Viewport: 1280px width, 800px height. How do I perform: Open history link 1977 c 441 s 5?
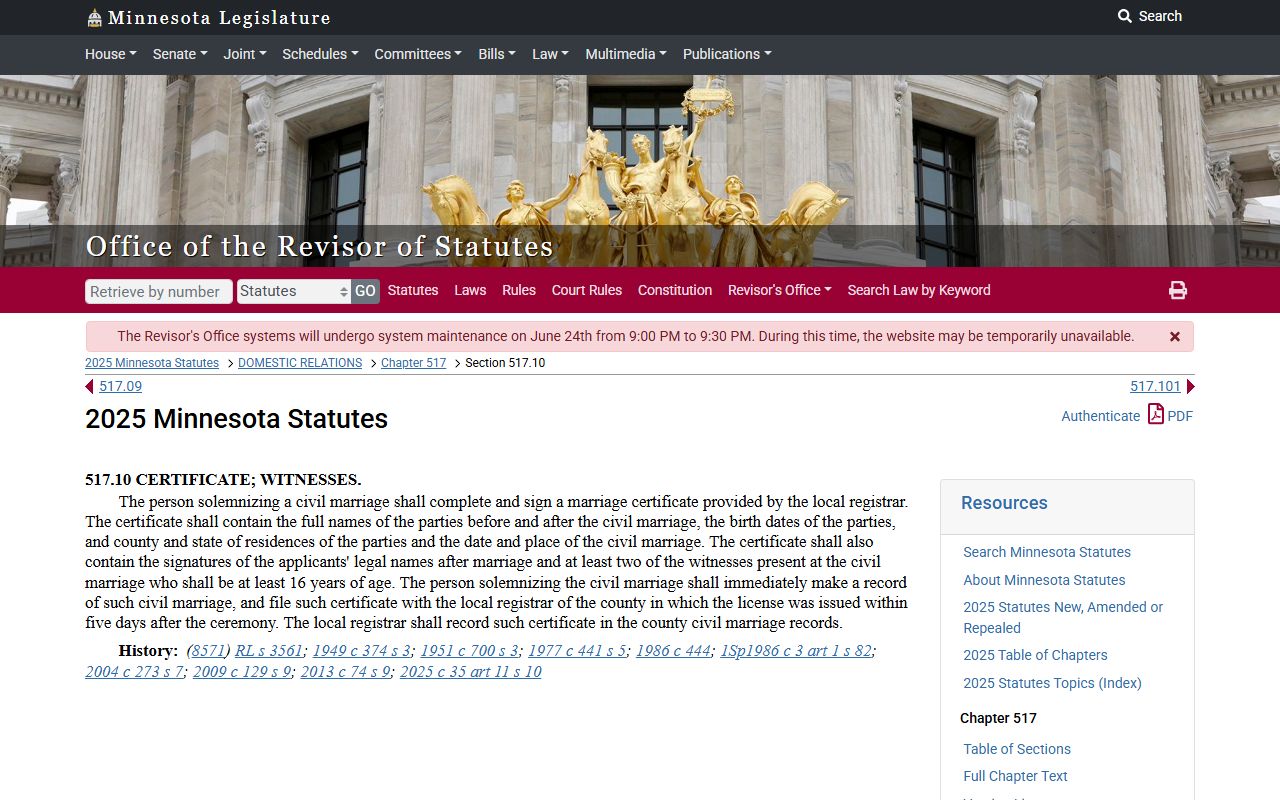577,651
